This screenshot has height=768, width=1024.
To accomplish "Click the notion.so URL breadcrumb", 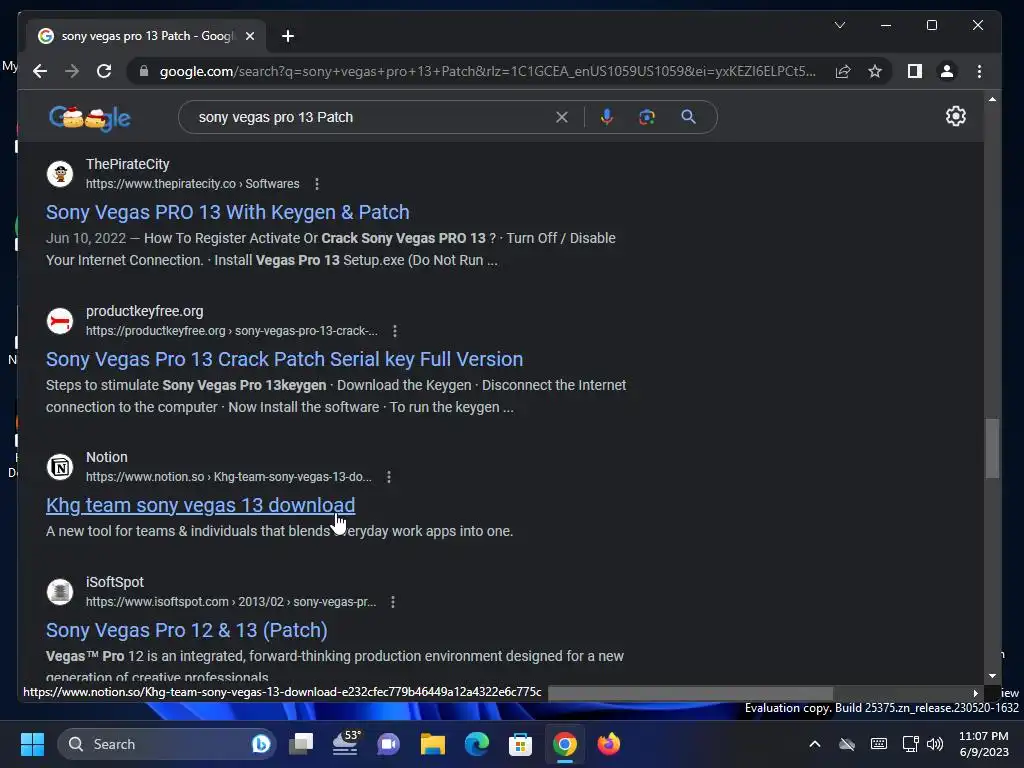I will (229, 477).
